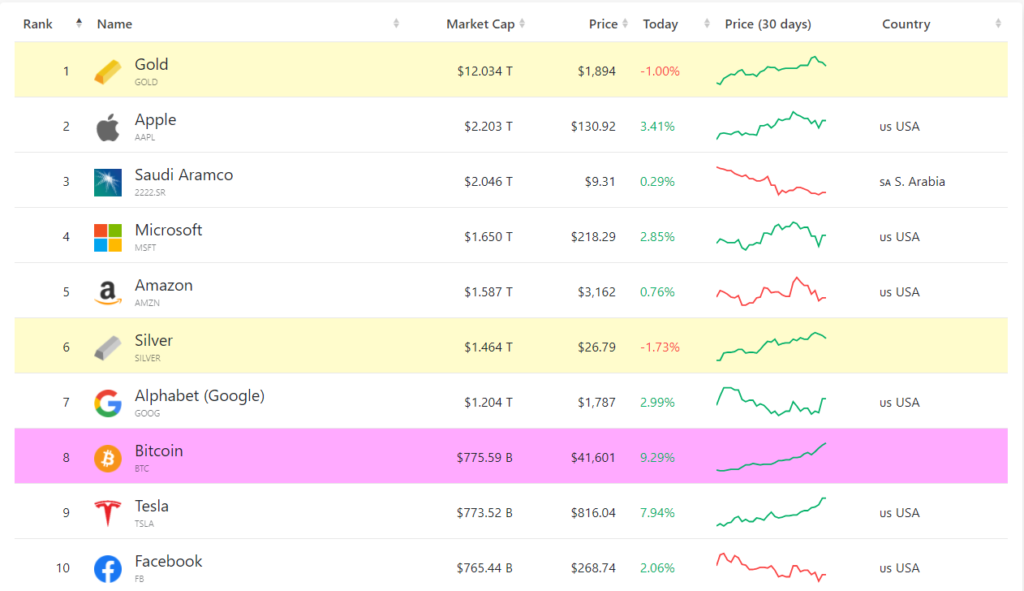View Facebook 30-day price chart
1024x591 pixels.
771,567
